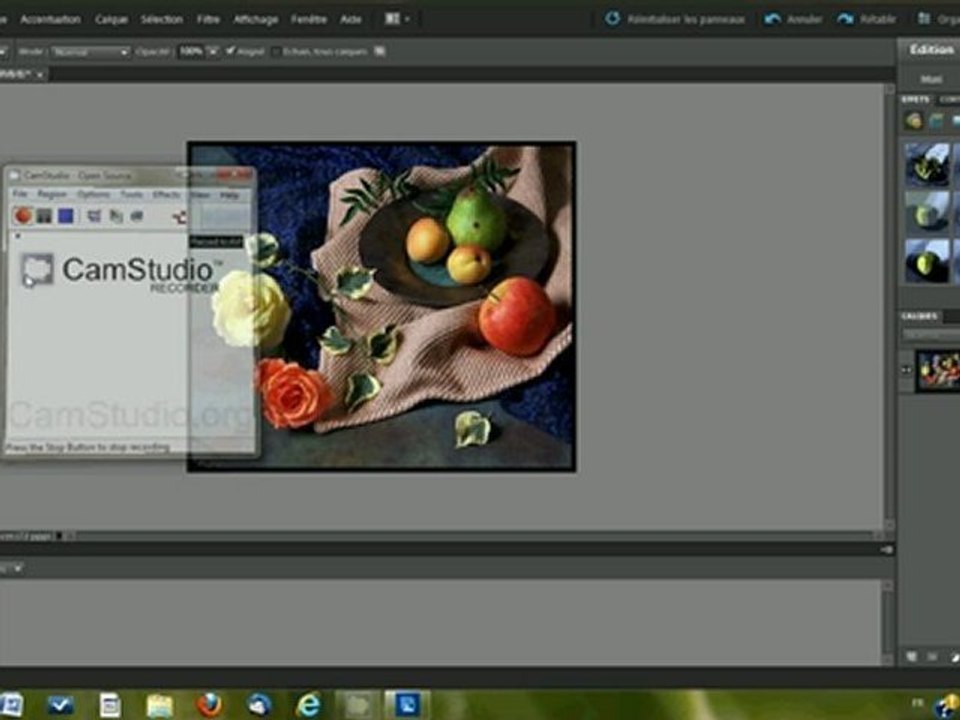Open the Sélection menu

(x=162, y=20)
